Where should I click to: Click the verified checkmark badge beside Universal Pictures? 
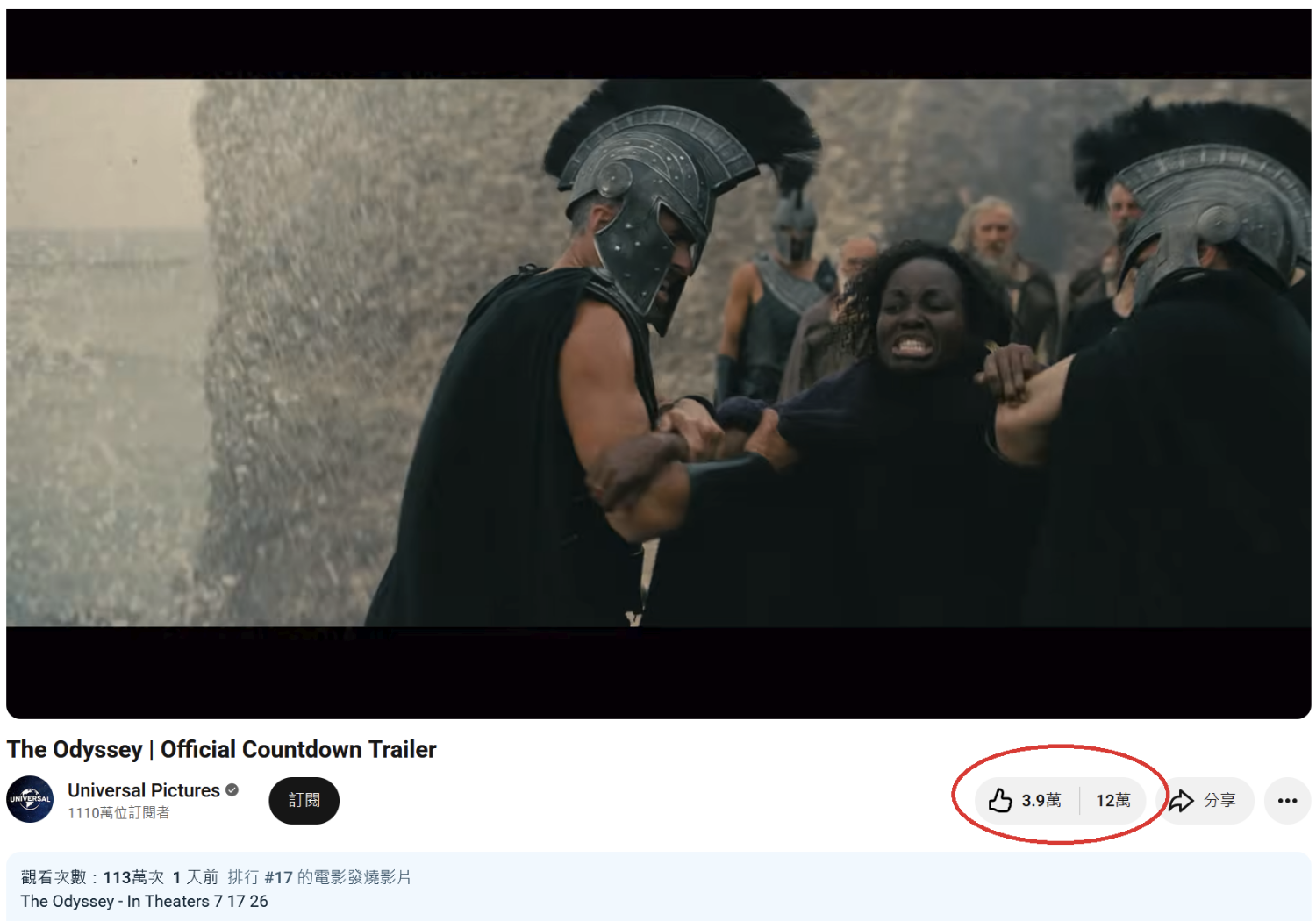(x=232, y=789)
